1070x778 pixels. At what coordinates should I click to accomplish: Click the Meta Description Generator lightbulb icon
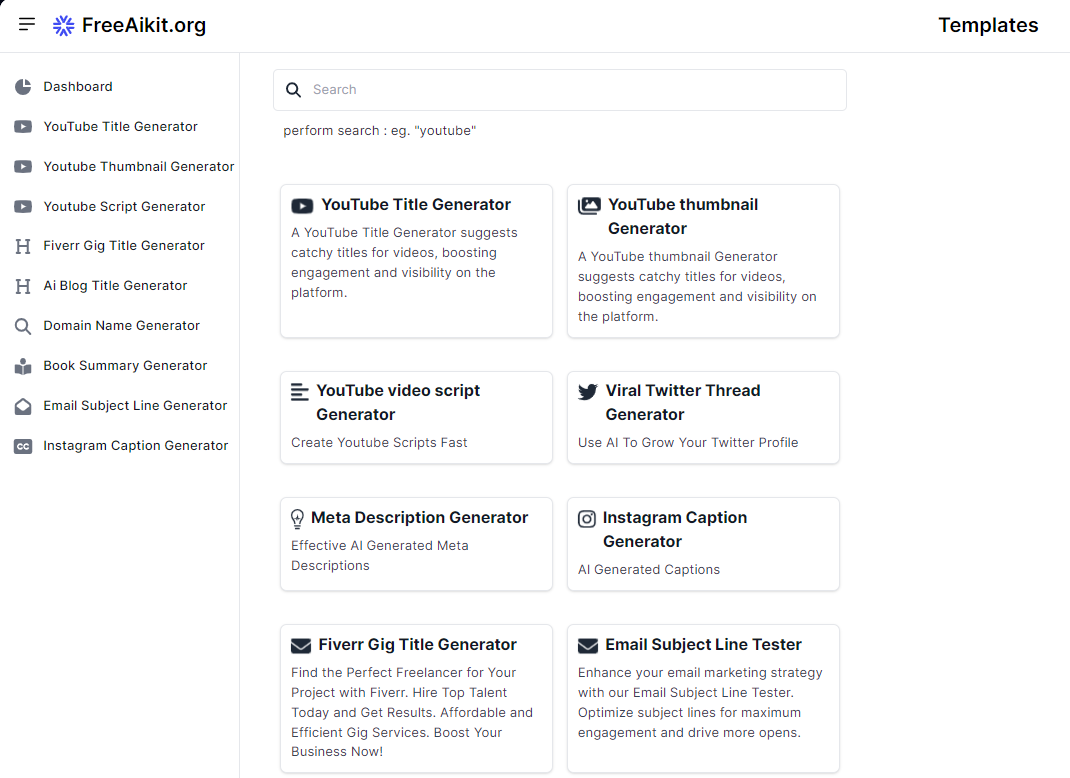297,518
